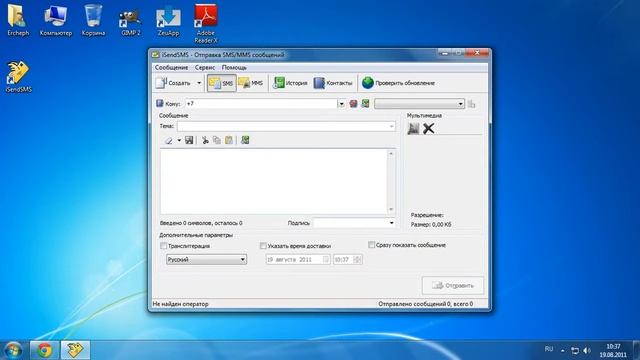Viewport: 640px width, 360px height.
Task: Open the delivery date picker dropdown
Action: tap(326, 260)
